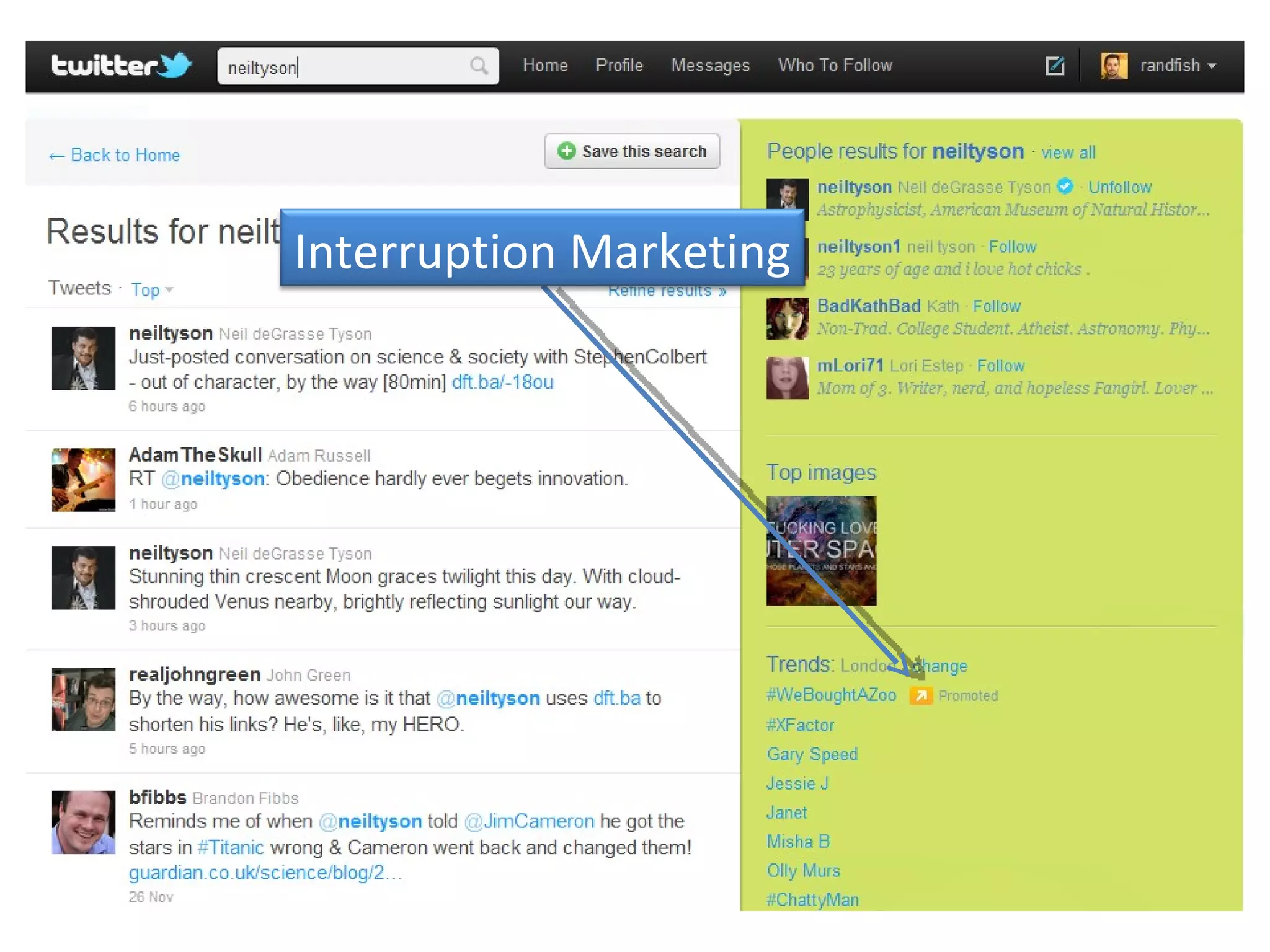
Task: Go to the Home tab
Action: [545, 65]
